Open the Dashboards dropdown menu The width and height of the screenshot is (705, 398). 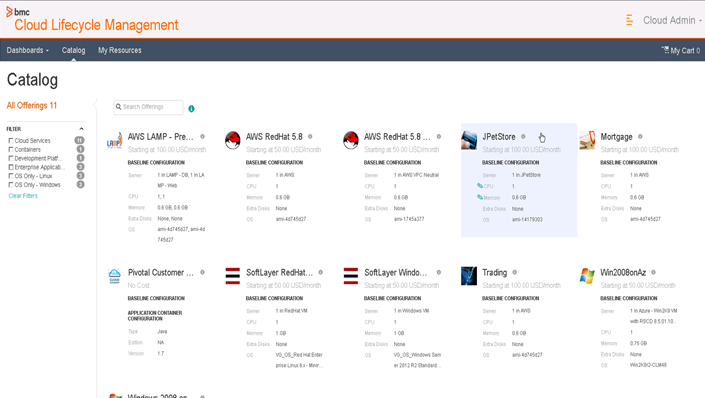27,50
